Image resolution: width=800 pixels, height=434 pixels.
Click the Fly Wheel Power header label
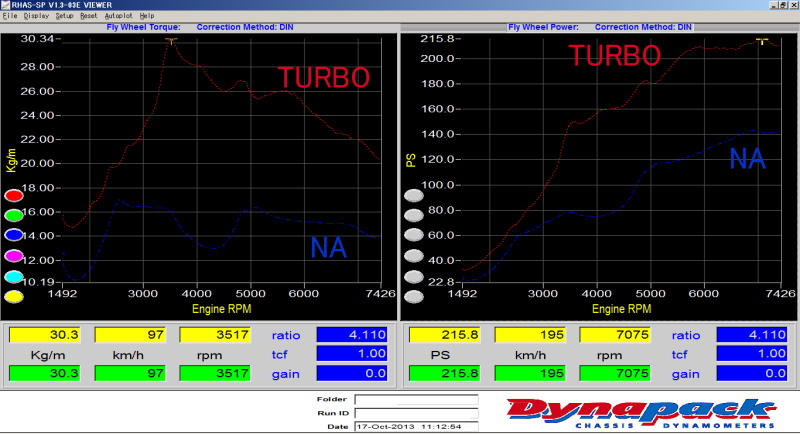(x=543, y=27)
